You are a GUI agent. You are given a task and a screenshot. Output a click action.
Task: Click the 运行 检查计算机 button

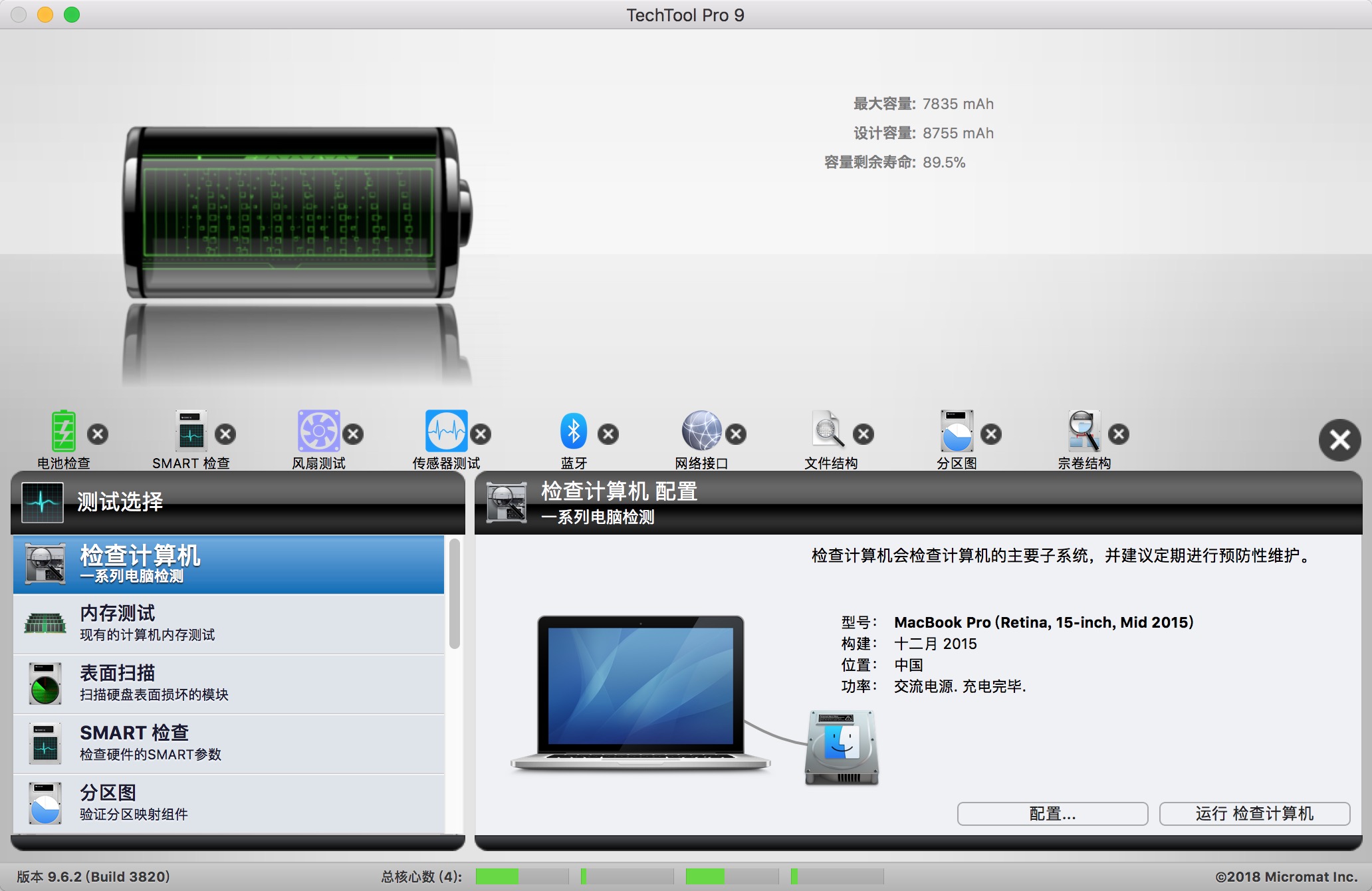[1254, 814]
